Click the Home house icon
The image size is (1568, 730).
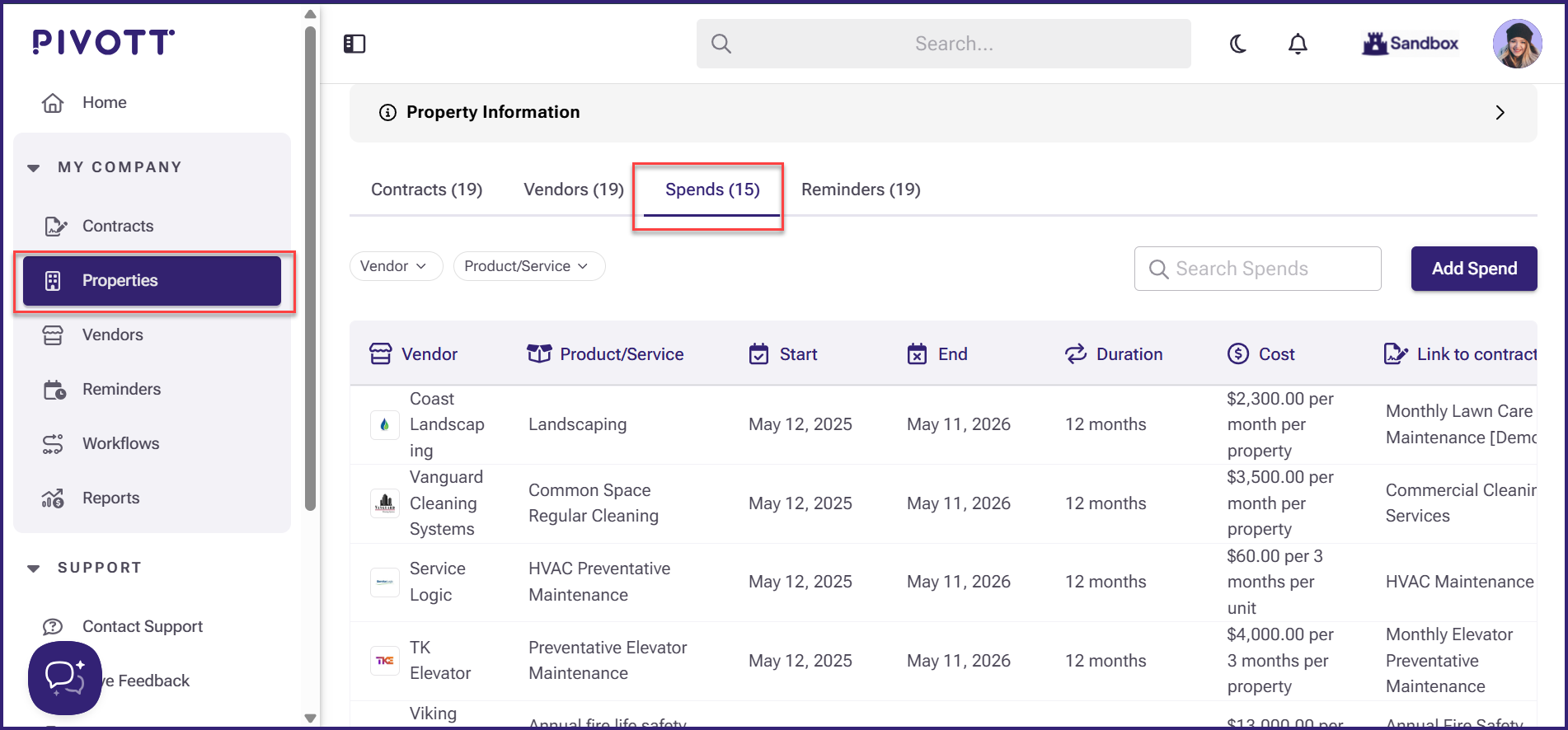[x=53, y=103]
